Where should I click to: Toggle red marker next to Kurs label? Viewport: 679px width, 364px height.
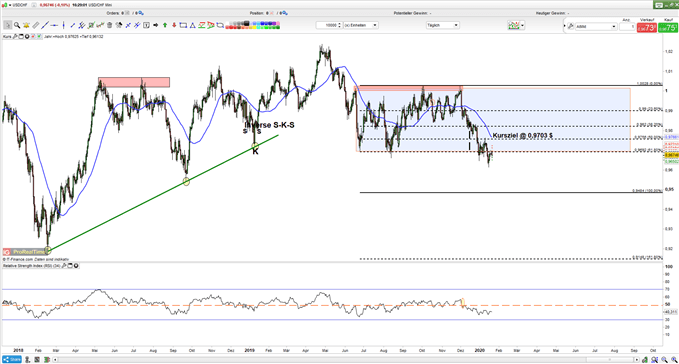coord(33,37)
